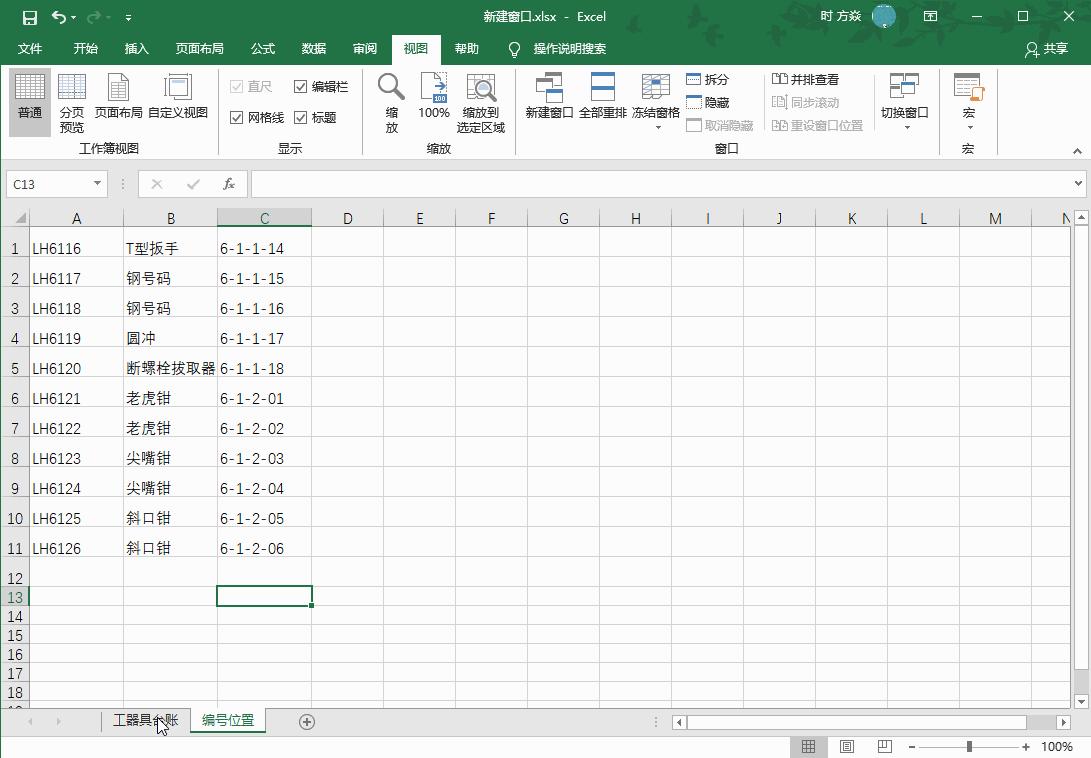Viewport: 1091px width, 758px height.
Task: Select 分页预览 view mode
Action: coord(71,100)
